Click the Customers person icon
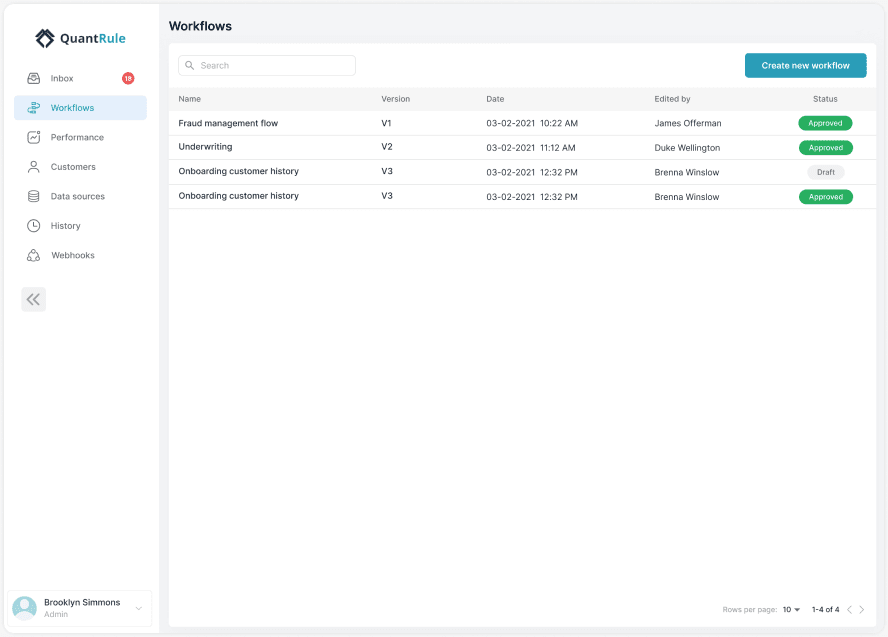888x637 pixels. (x=33, y=166)
